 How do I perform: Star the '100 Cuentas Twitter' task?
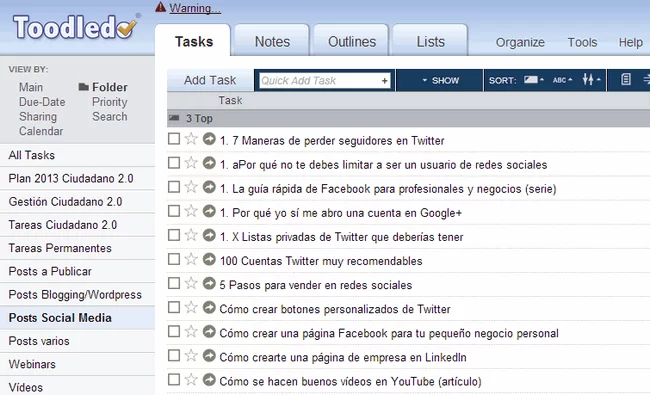tap(191, 259)
